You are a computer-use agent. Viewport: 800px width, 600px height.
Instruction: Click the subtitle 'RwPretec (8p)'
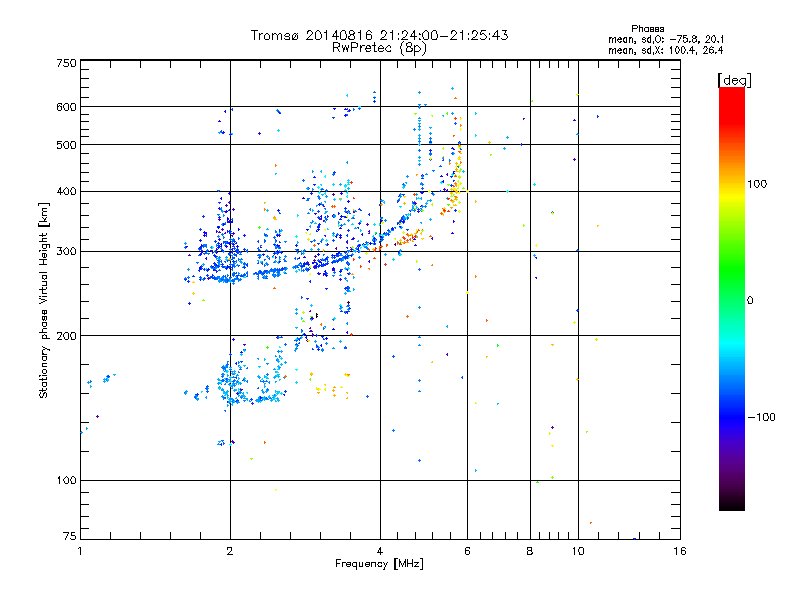tap(379, 48)
